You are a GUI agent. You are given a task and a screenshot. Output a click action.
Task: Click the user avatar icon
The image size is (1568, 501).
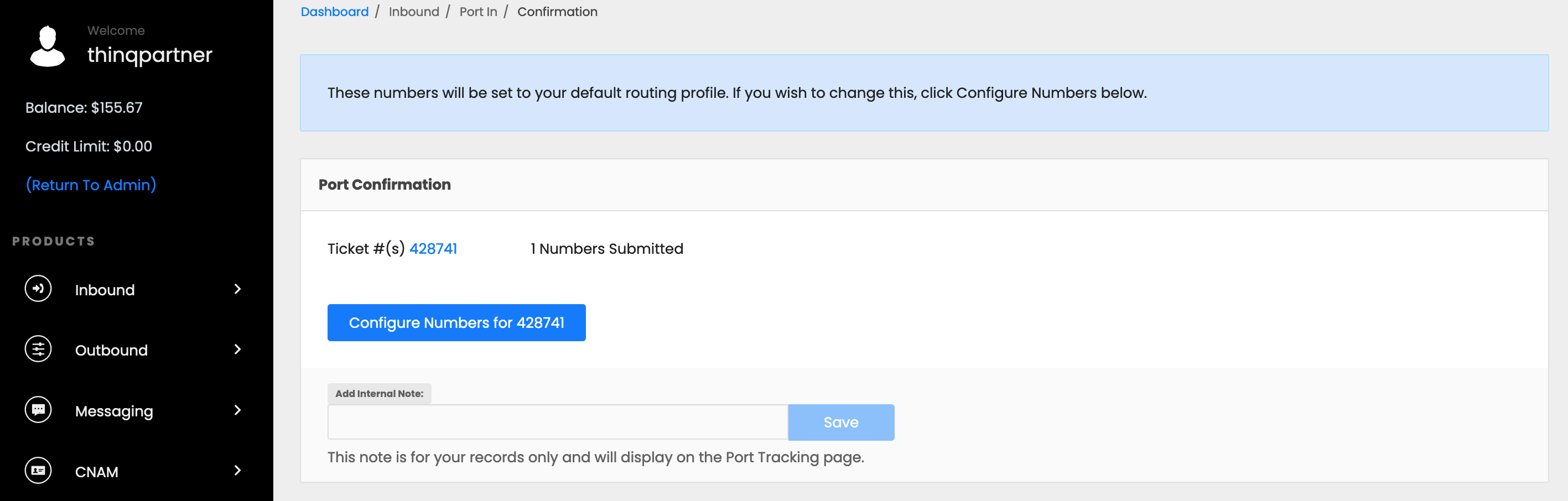[x=48, y=46]
